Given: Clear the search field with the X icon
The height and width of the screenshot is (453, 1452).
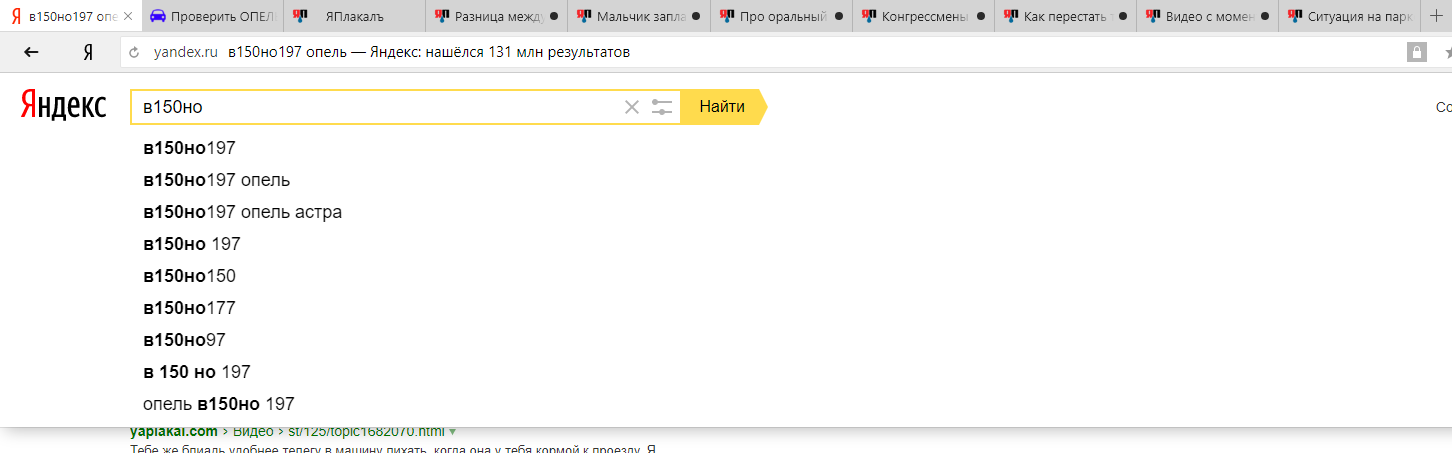Looking at the screenshot, I should [x=631, y=107].
